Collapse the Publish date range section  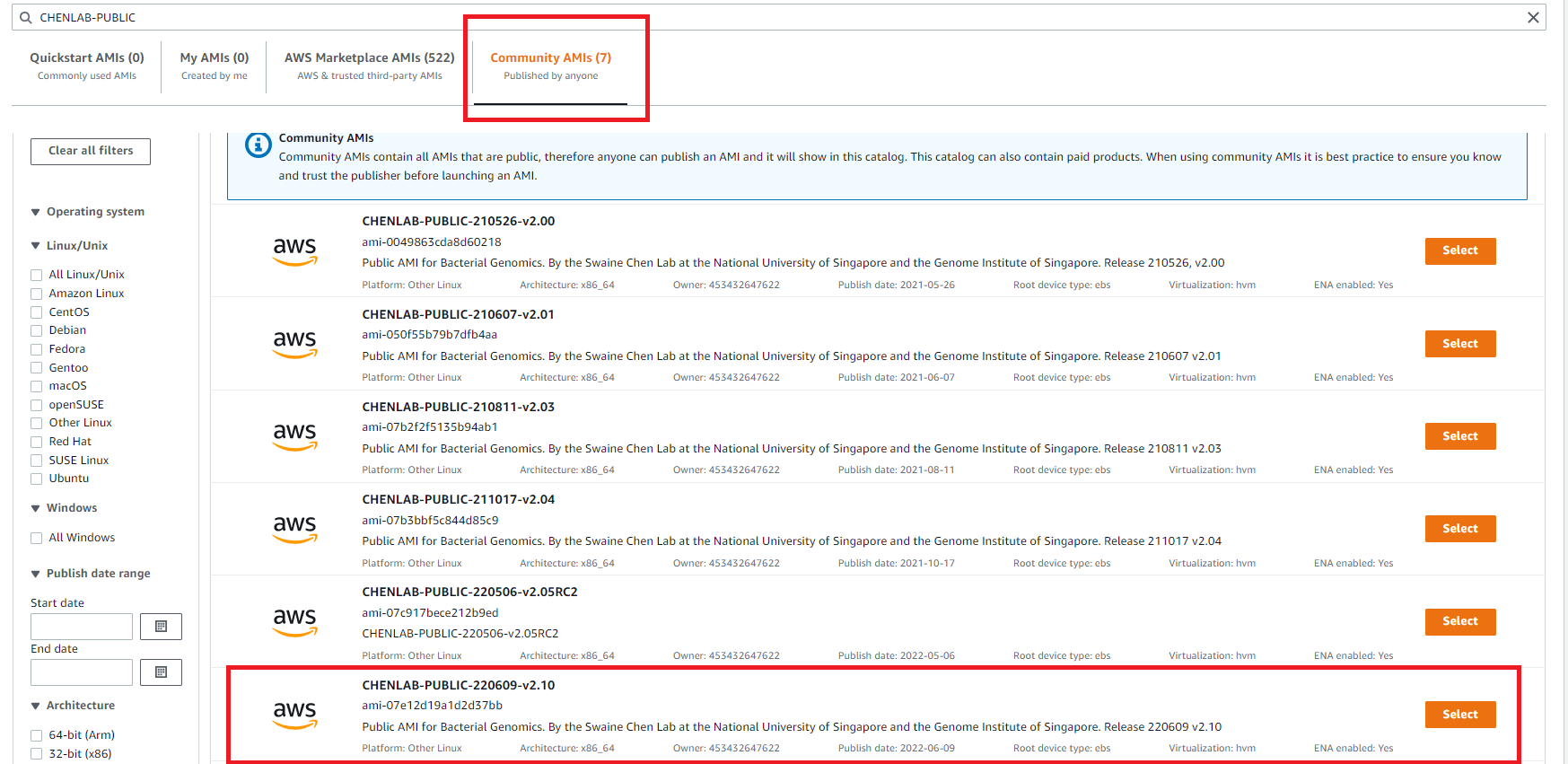click(x=36, y=574)
